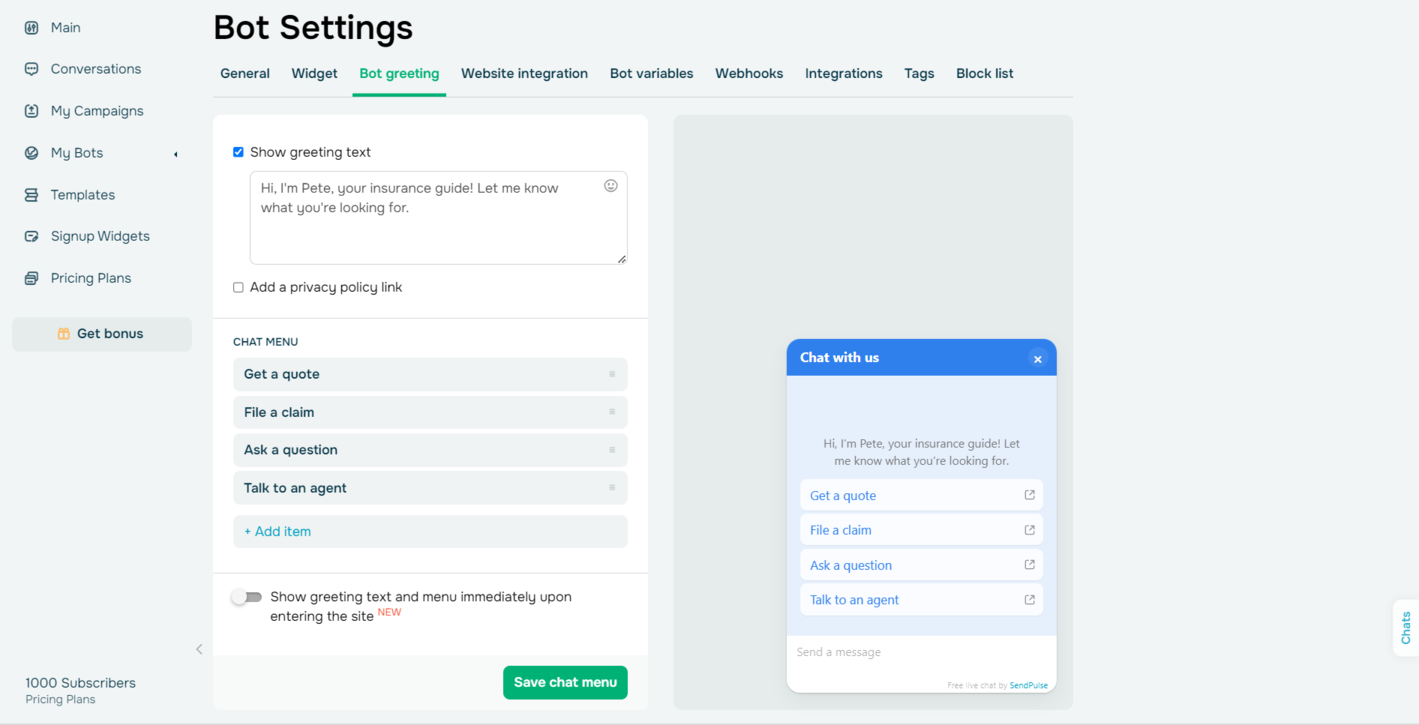
Task: Collapse the left sidebar with chevron
Action: (199, 649)
